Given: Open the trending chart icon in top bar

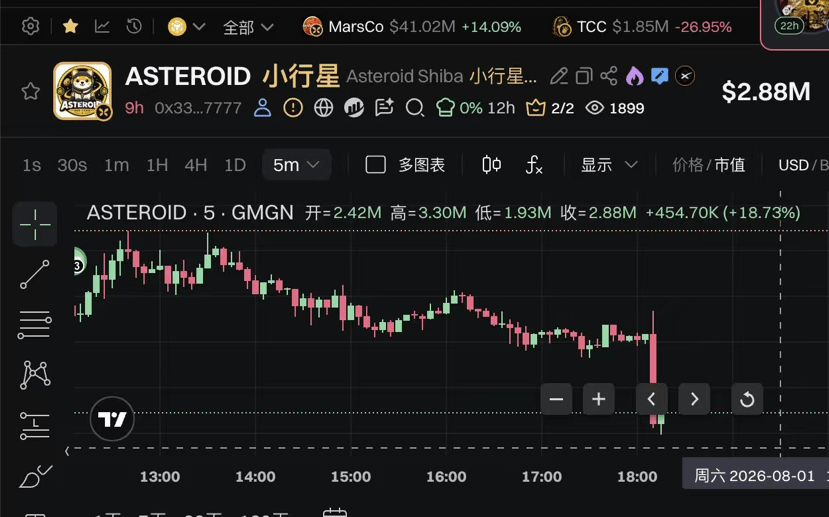Looking at the screenshot, I should (x=102, y=26).
